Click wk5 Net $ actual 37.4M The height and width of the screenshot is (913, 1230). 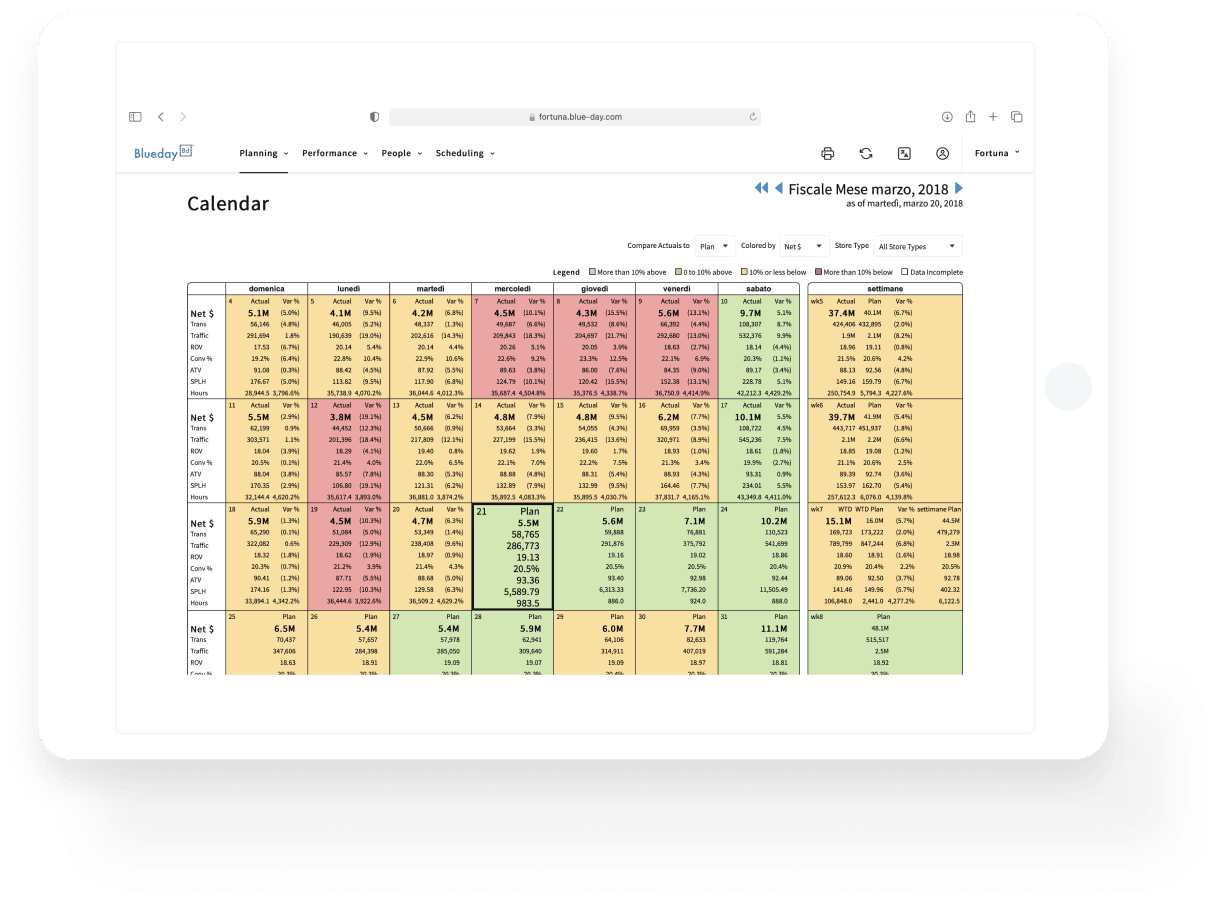[842, 313]
